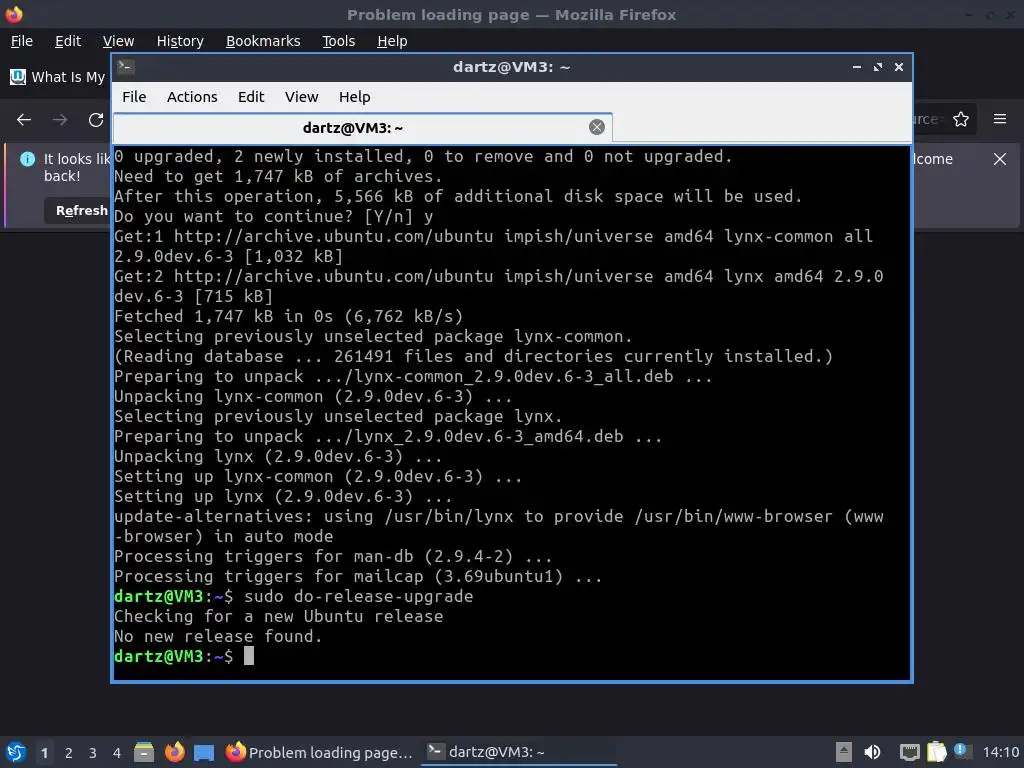Image resolution: width=1024 pixels, height=768 pixels.
Task: Go back in Firefox
Action: [x=24, y=120]
